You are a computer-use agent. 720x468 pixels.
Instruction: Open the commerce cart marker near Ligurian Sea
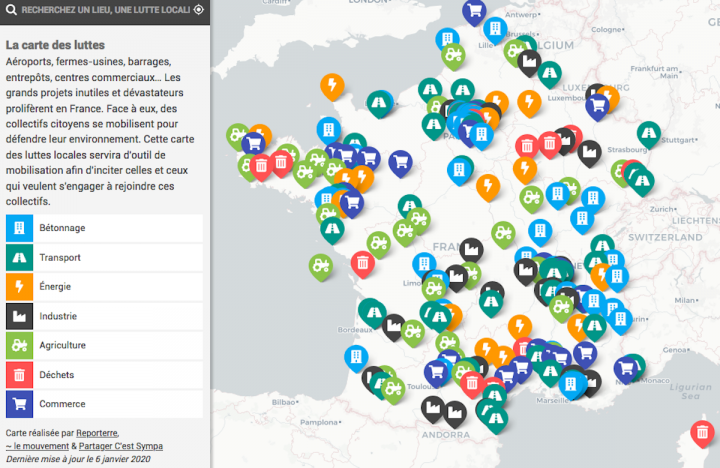point(626,367)
